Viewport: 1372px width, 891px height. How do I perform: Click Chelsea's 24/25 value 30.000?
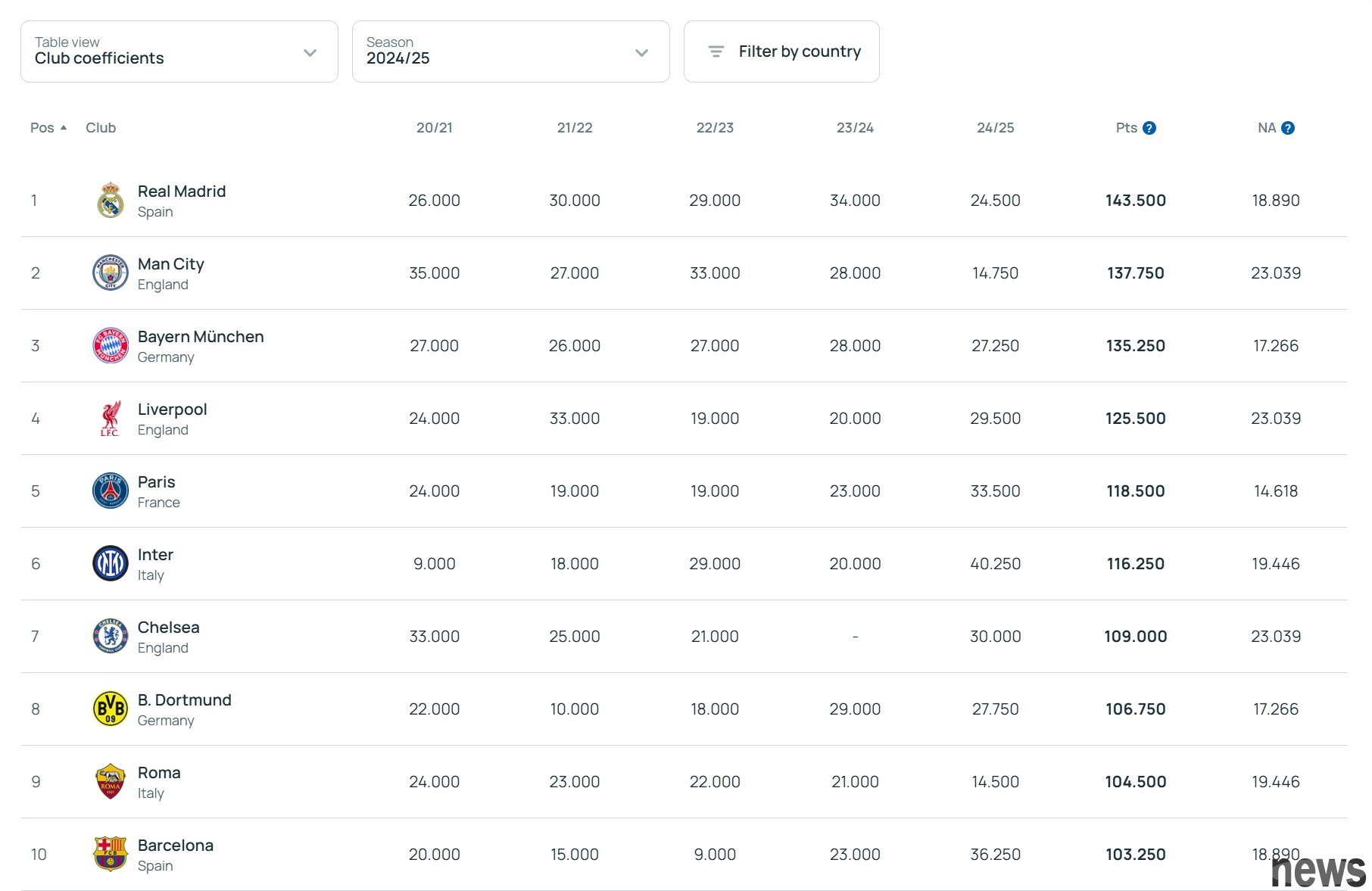[x=996, y=637]
